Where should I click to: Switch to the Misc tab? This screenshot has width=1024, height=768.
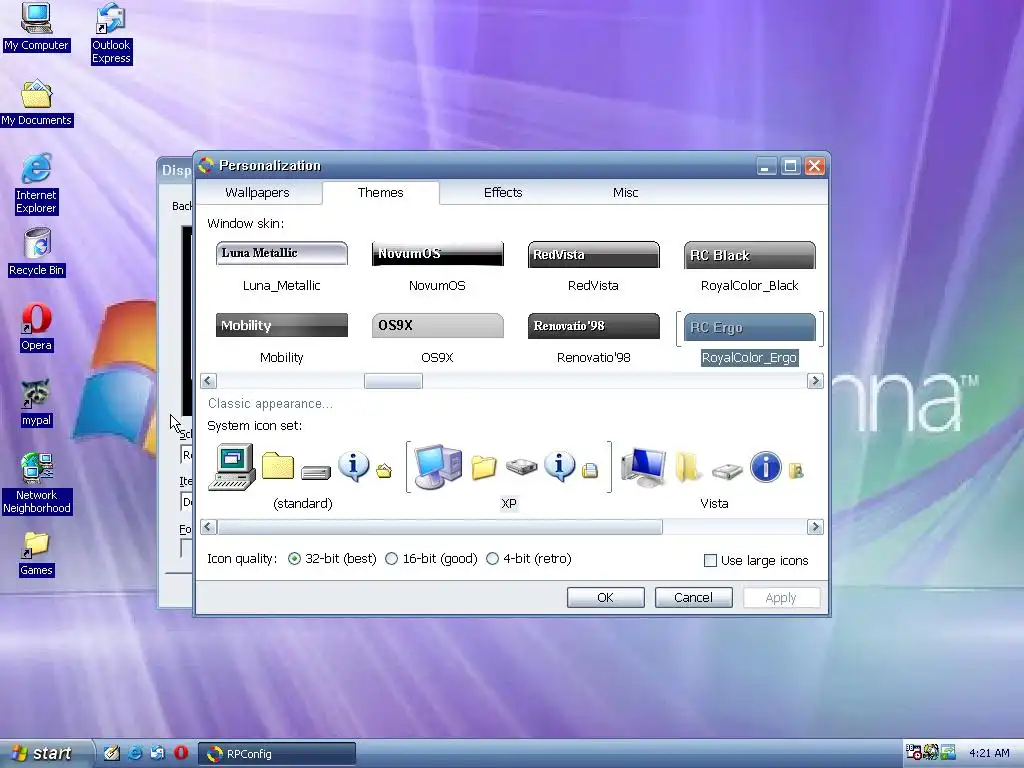click(x=626, y=193)
